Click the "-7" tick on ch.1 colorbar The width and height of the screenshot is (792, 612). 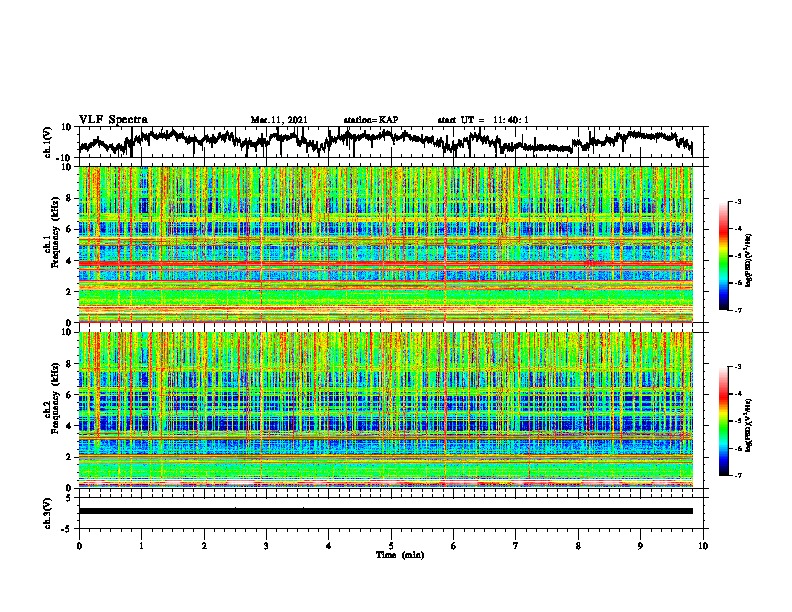738,310
